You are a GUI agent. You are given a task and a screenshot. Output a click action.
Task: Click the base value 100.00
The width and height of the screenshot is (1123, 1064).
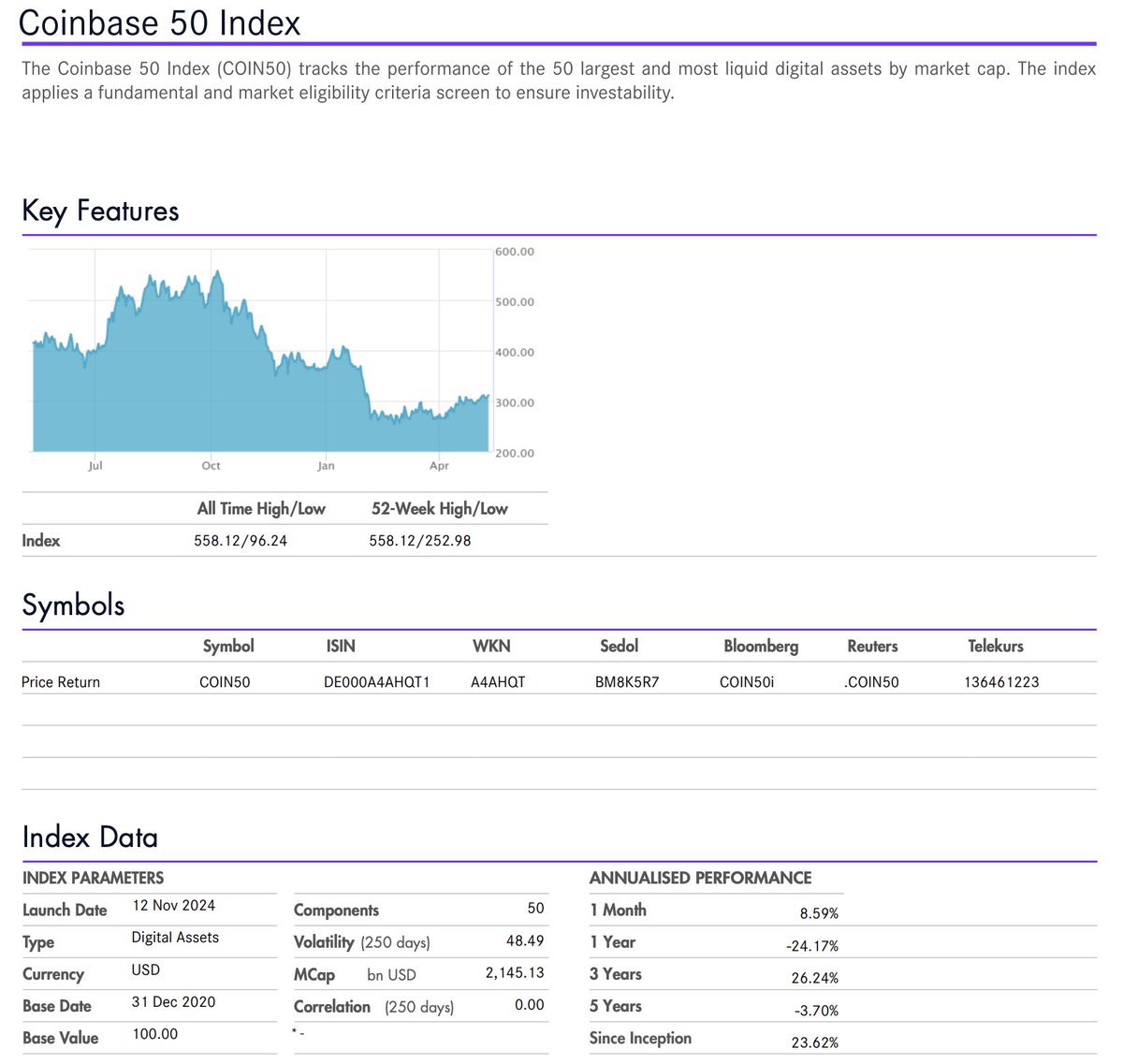click(155, 1034)
